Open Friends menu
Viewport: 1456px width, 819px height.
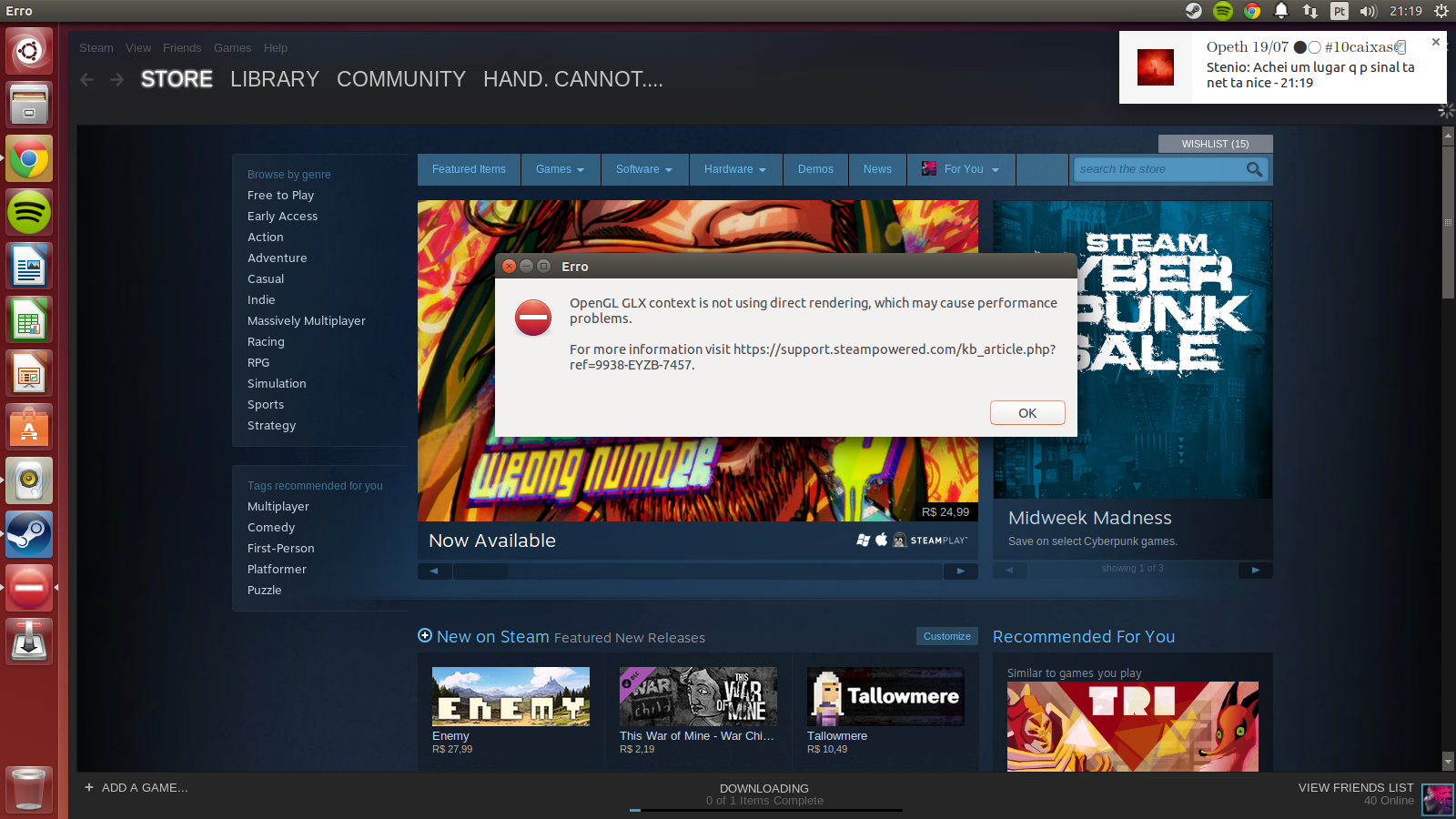182,48
